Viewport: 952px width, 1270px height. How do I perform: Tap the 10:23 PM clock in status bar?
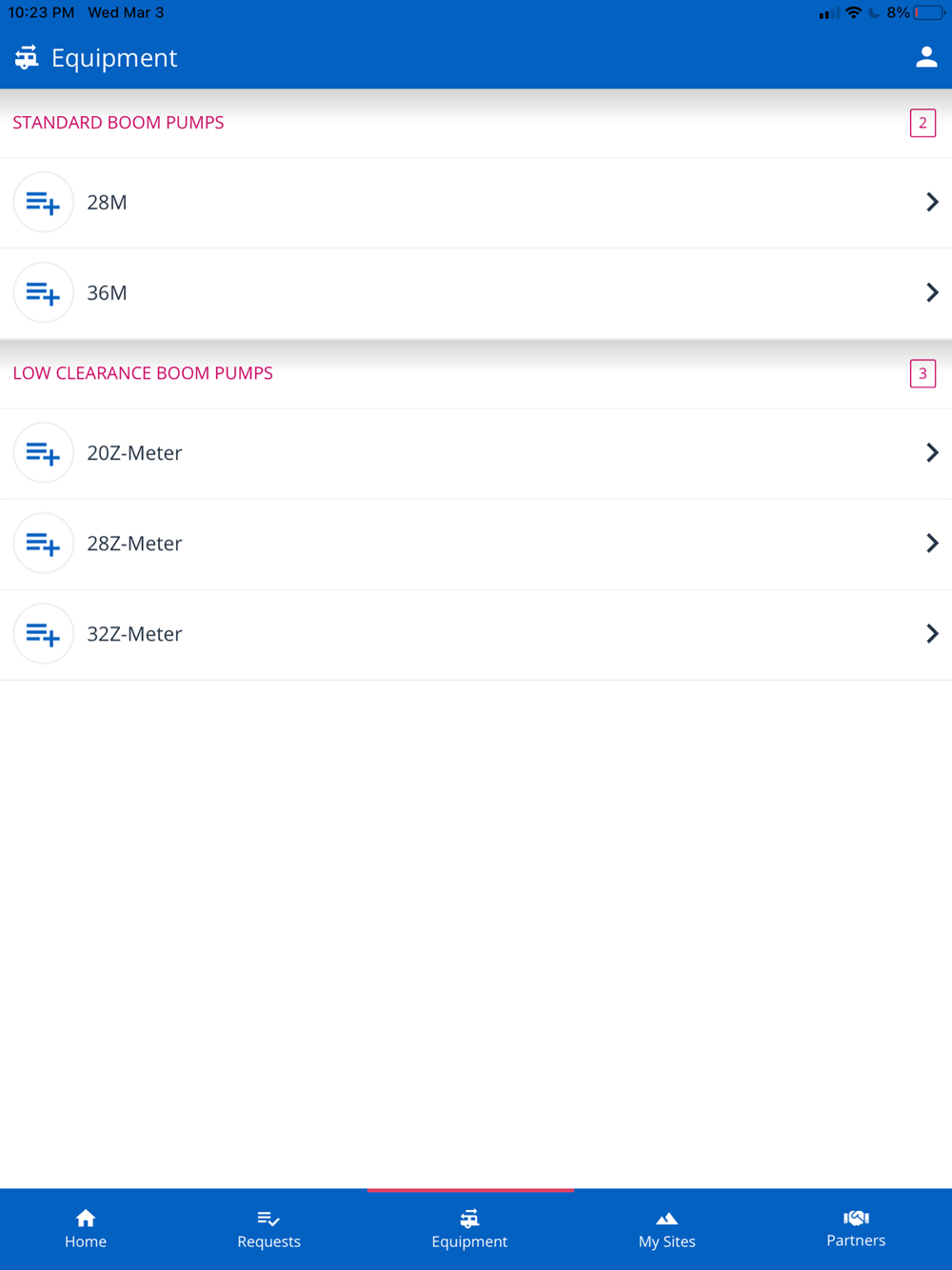(x=41, y=12)
